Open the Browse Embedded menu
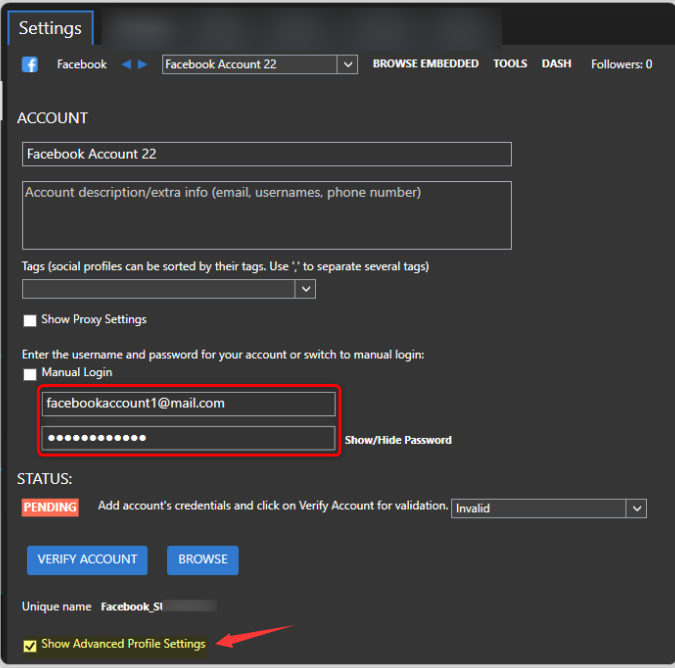 [425, 64]
